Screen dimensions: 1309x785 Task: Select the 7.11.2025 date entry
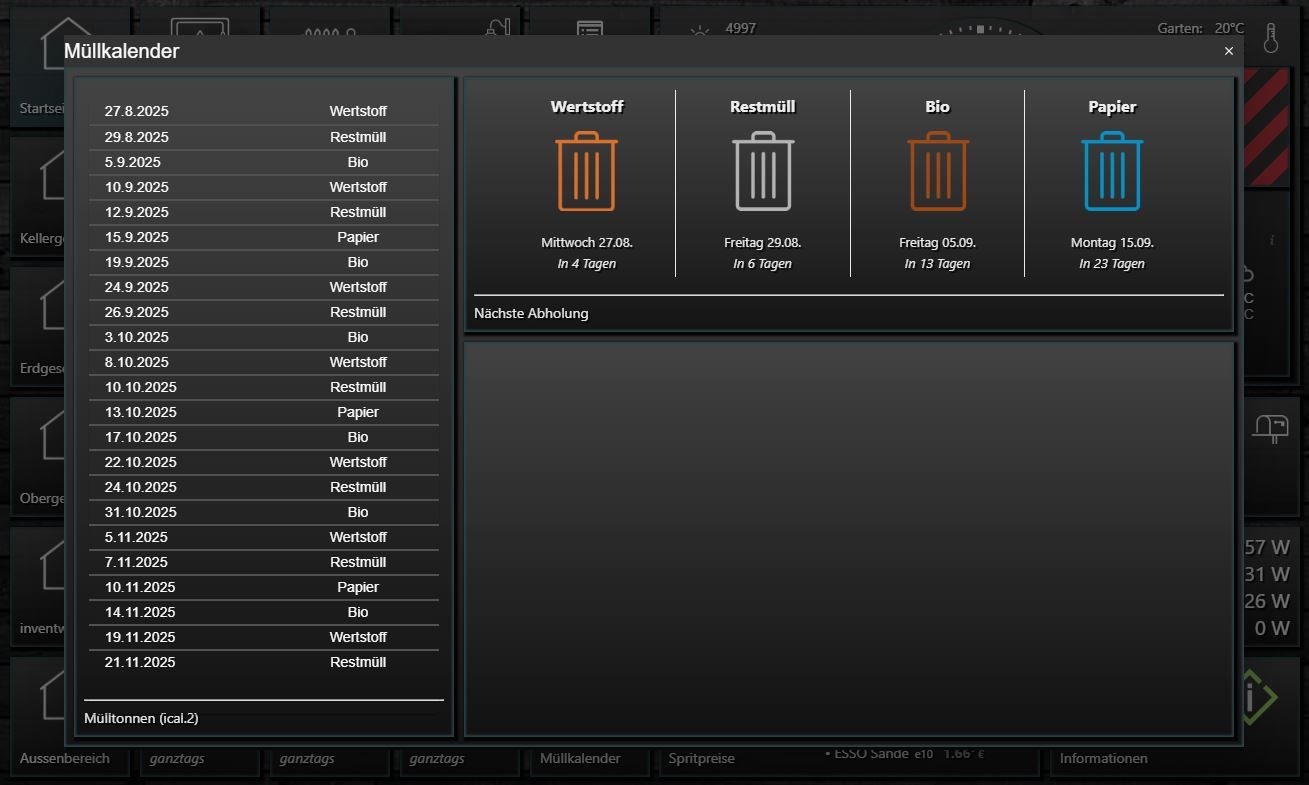click(137, 562)
